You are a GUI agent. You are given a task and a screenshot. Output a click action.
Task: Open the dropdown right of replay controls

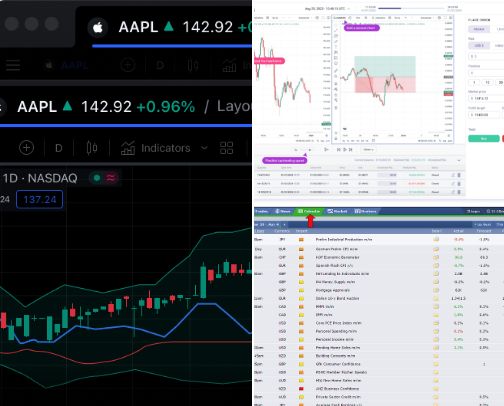[368, 150]
